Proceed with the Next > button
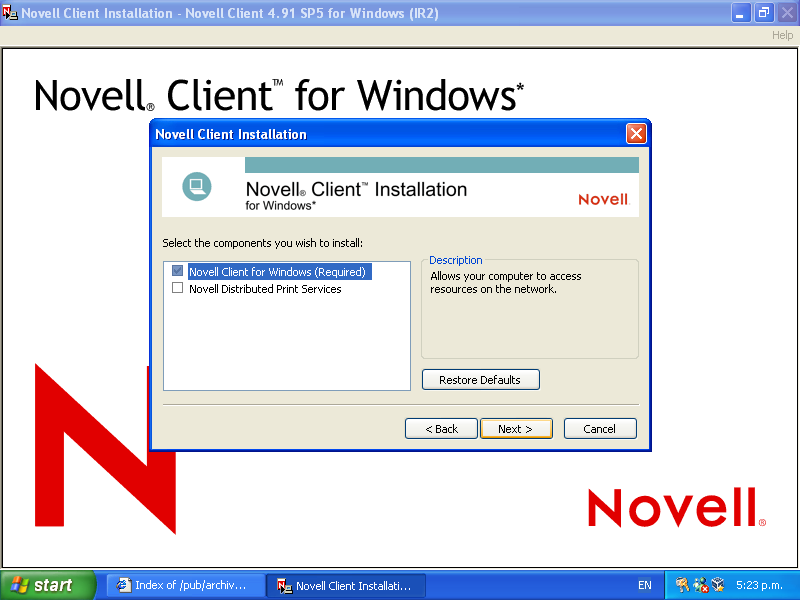 pyautogui.click(x=516, y=429)
